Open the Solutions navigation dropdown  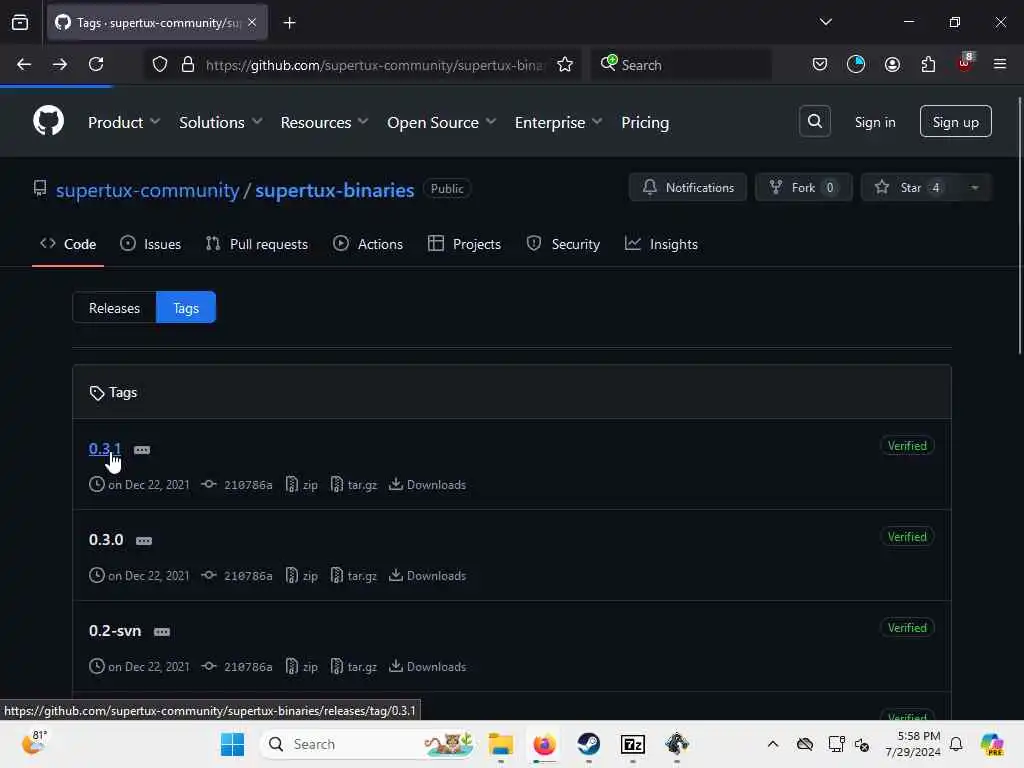coord(221,122)
